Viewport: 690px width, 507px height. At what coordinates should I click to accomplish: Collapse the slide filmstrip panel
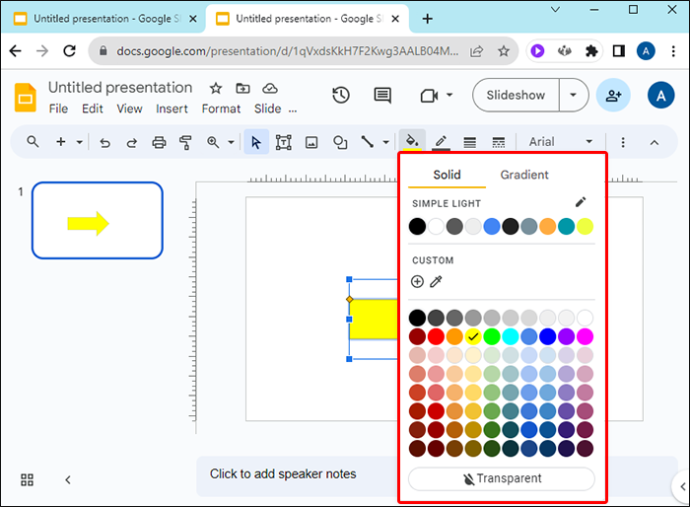(68, 480)
